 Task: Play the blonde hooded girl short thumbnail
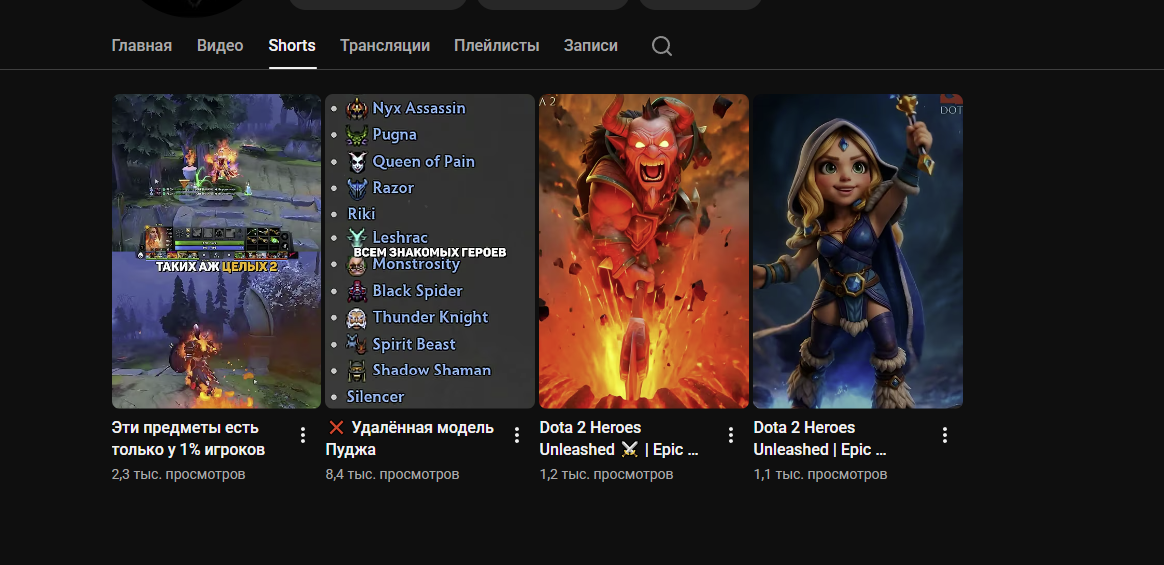click(x=857, y=251)
